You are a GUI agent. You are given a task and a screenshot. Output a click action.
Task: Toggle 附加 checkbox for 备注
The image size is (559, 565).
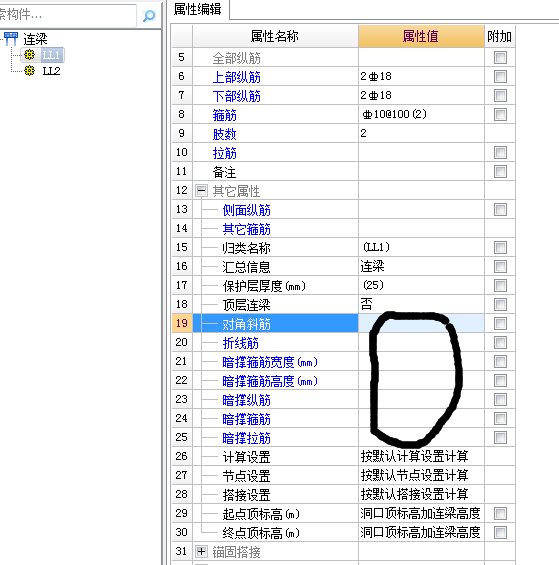500,172
